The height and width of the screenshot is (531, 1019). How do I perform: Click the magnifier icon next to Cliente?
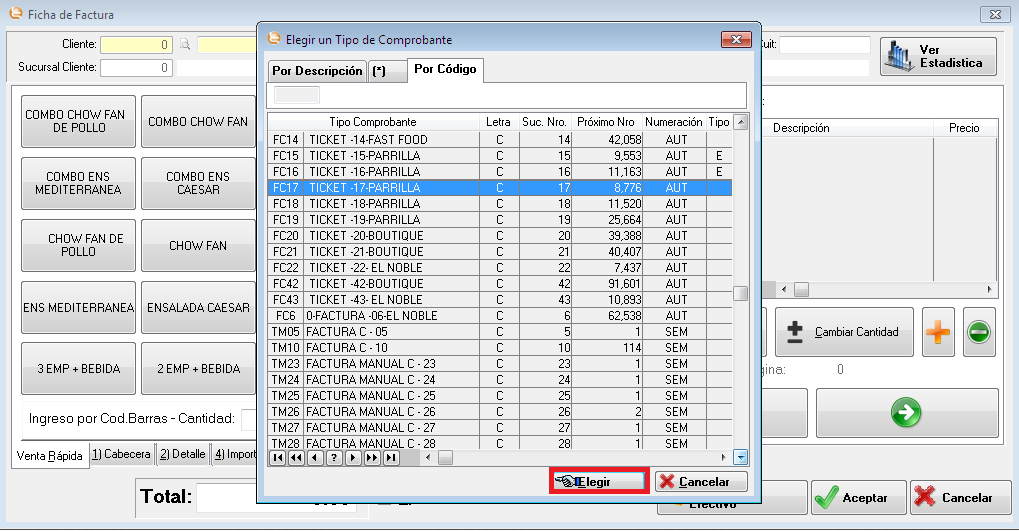tap(185, 45)
